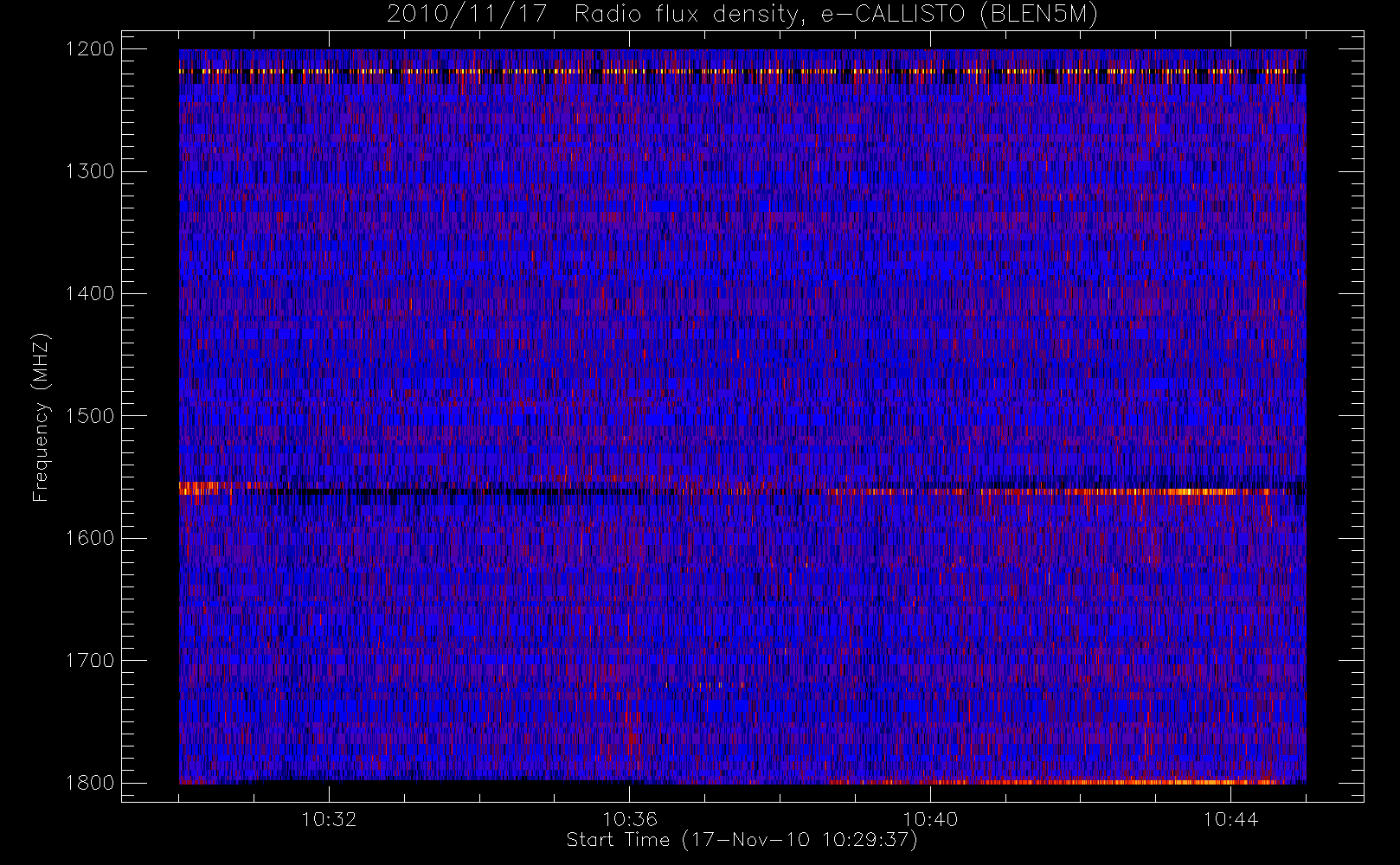Screen dimensions: 1400x865
Task: Click the 1800 frequency tick label
Action: point(89,783)
